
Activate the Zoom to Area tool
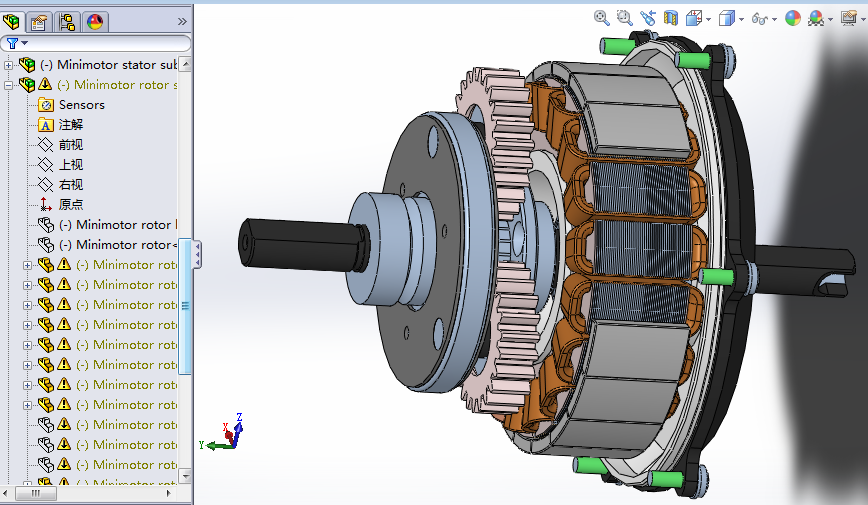(624, 18)
